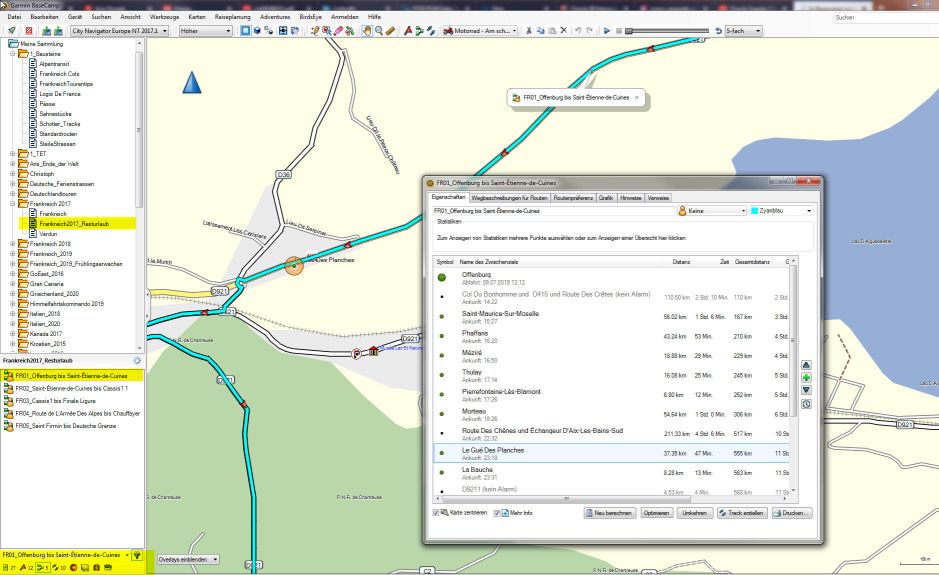Pick the ruler measure tool

pyautogui.click(x=390, y=31)
